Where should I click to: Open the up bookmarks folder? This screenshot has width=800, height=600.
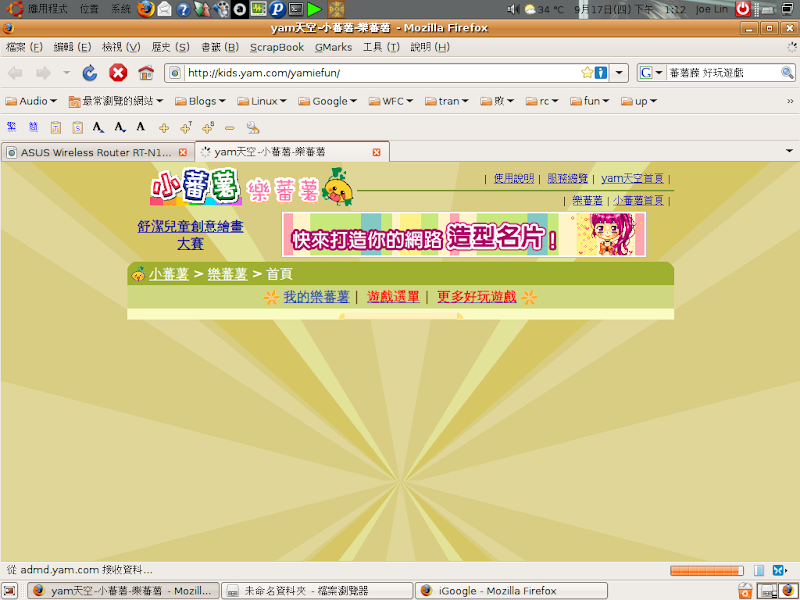point(639,101)
